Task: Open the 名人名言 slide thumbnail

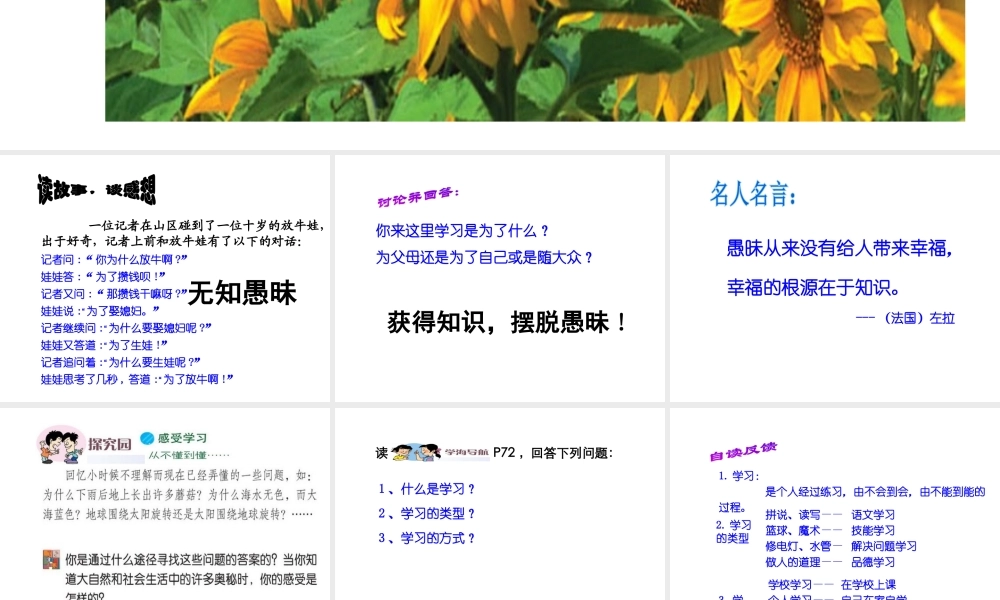Action: click(x=835, y=278)
